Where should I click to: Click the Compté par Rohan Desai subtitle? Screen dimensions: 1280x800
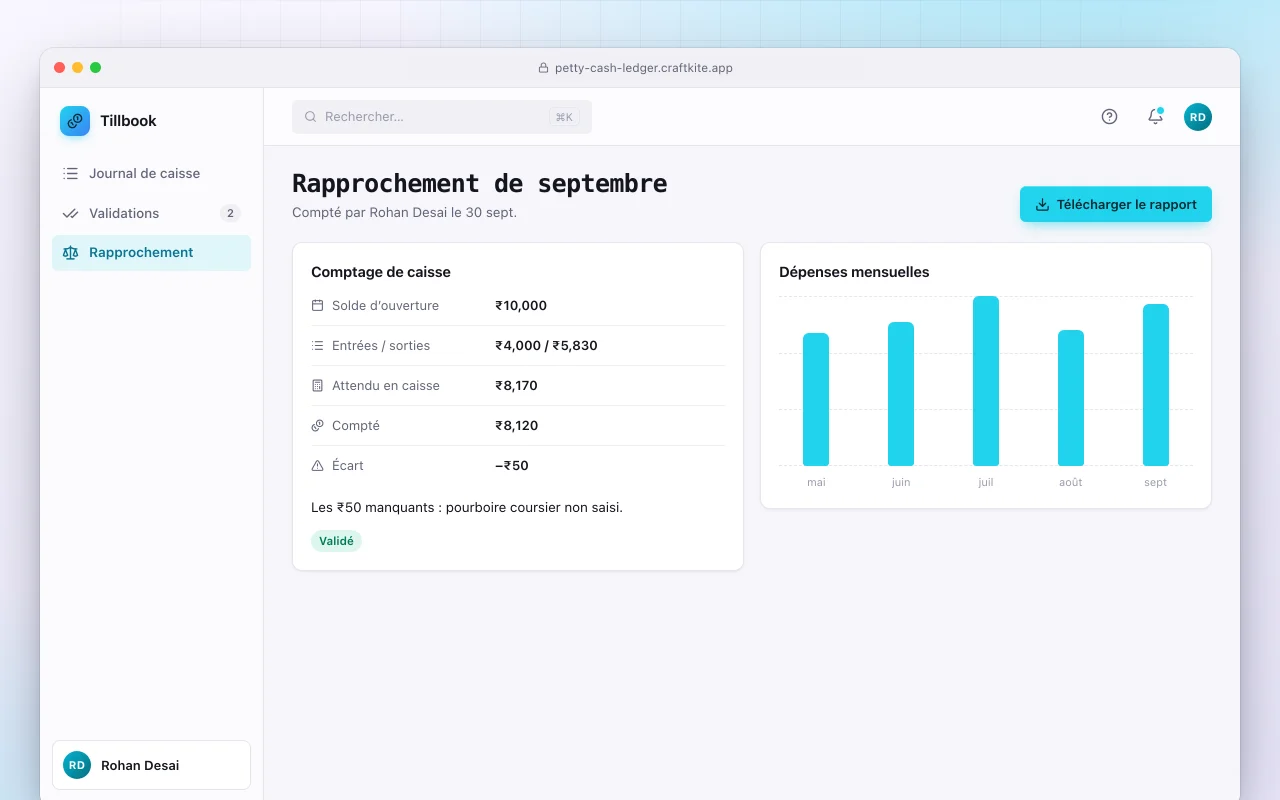point(404,213)
